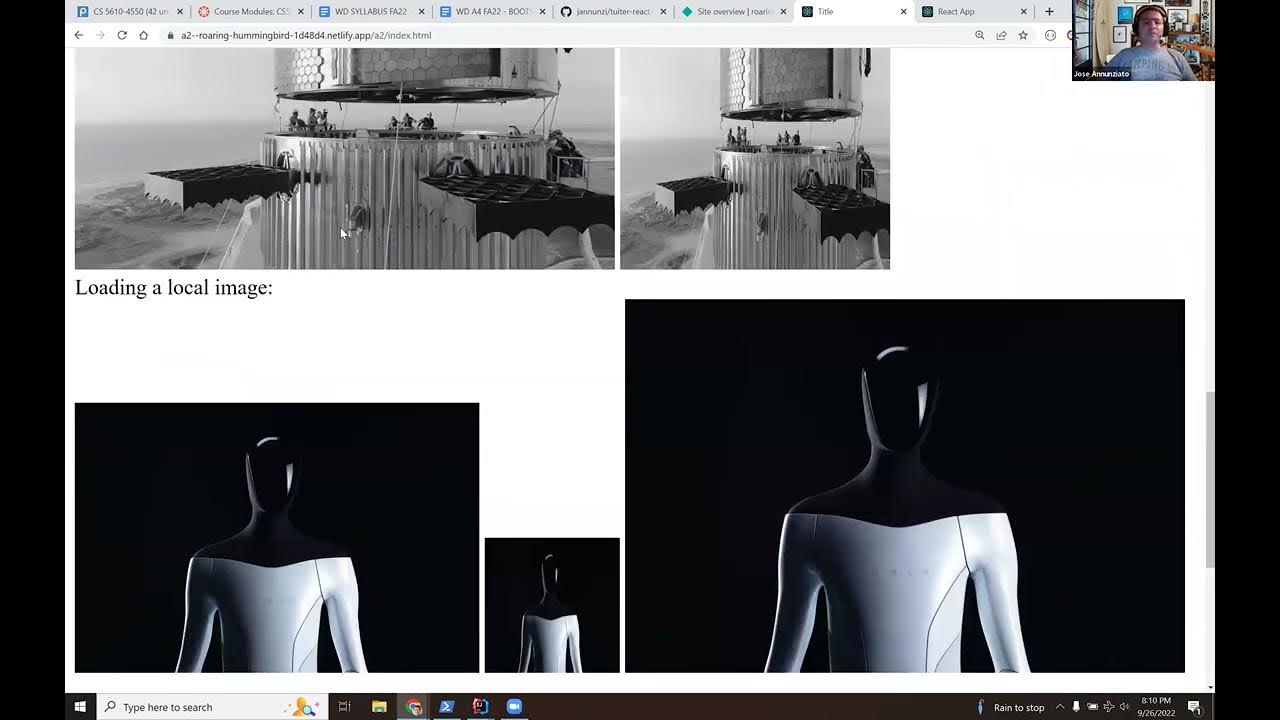Bookmark this page with the star
Image resolution: width=1280 pixels, height=720 pixels.
[1023, 35]
